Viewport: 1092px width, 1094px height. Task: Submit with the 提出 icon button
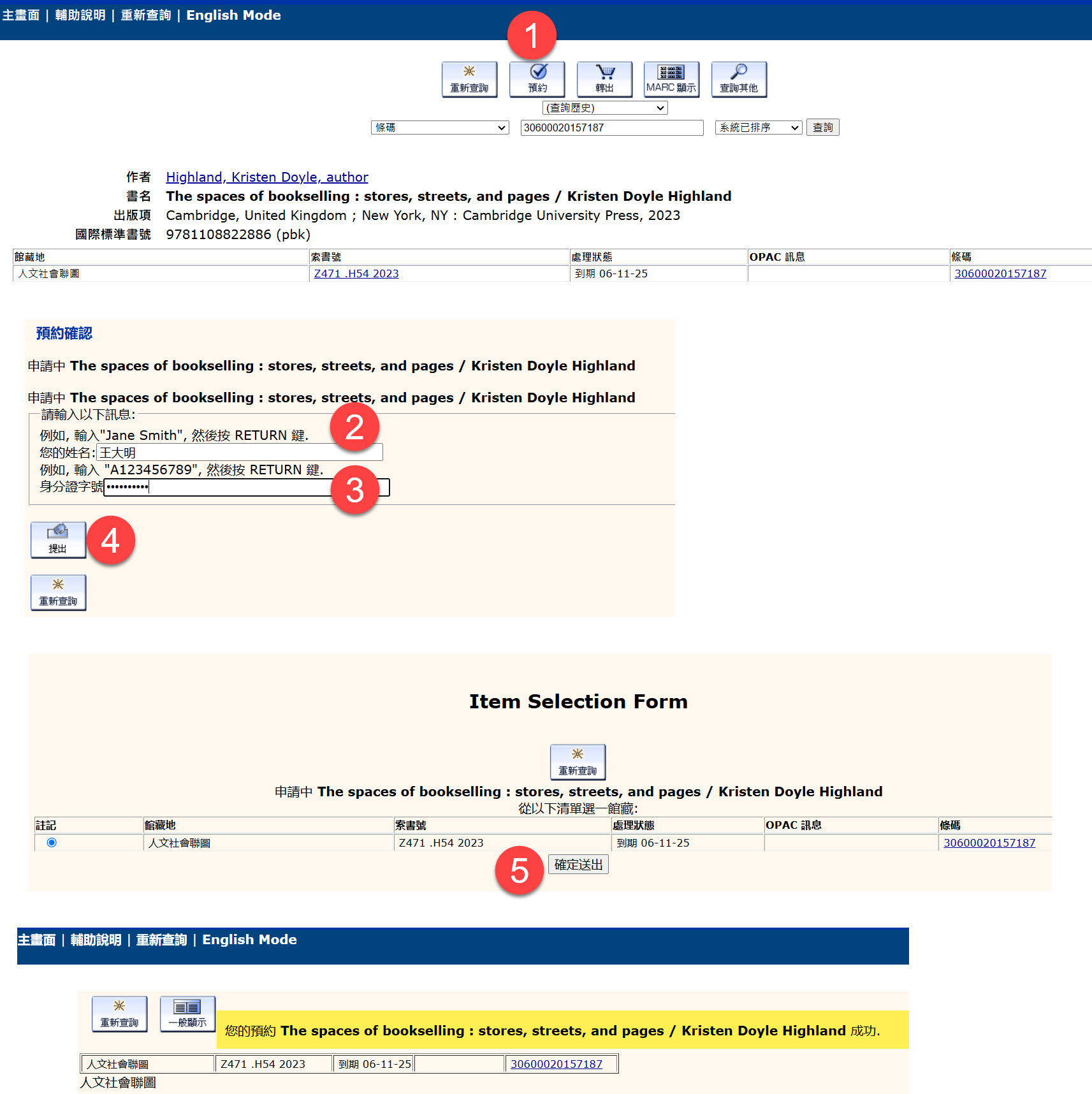point(58,540)
